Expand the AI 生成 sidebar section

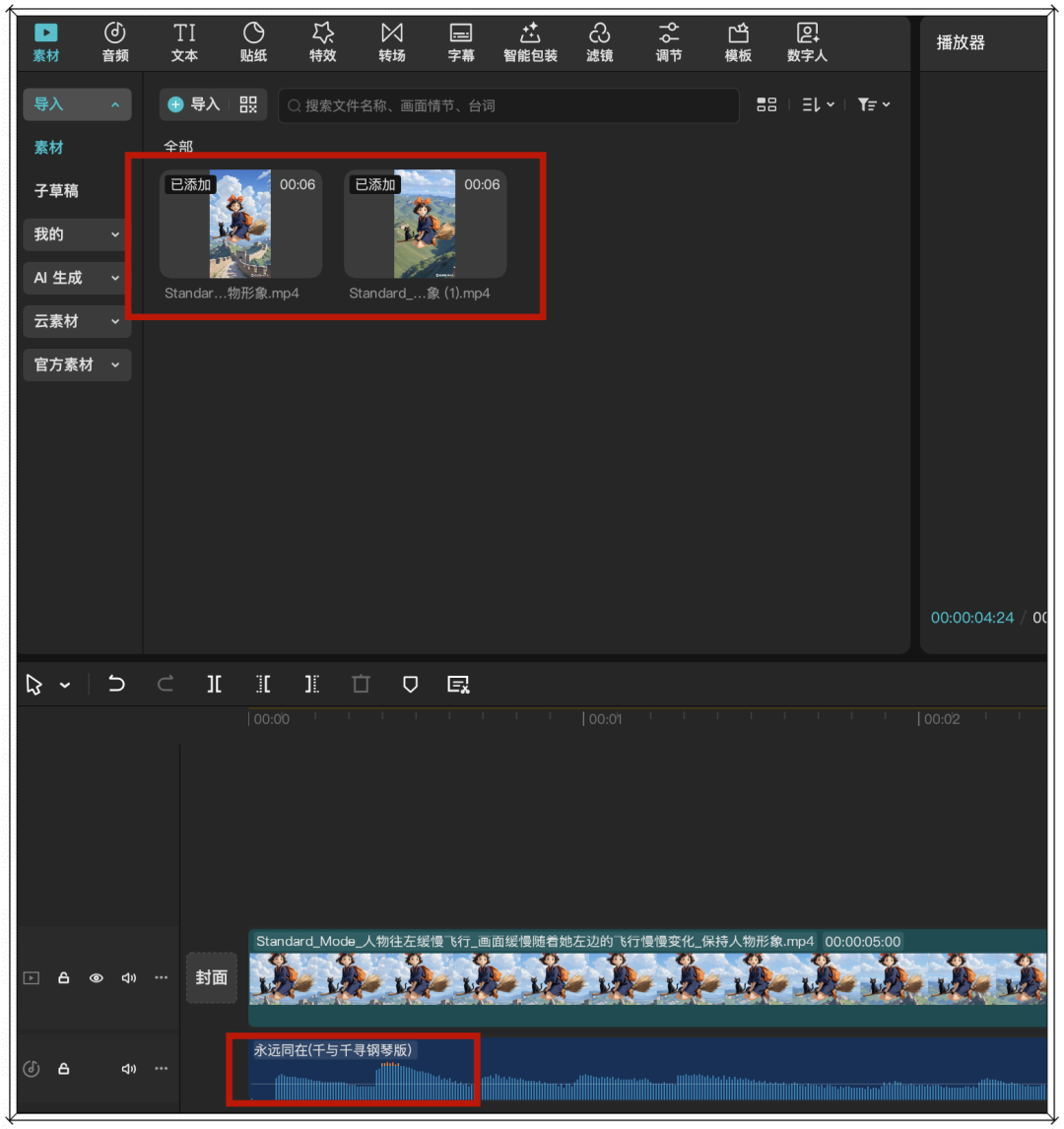pyautogui.click(x=77, y=278)
